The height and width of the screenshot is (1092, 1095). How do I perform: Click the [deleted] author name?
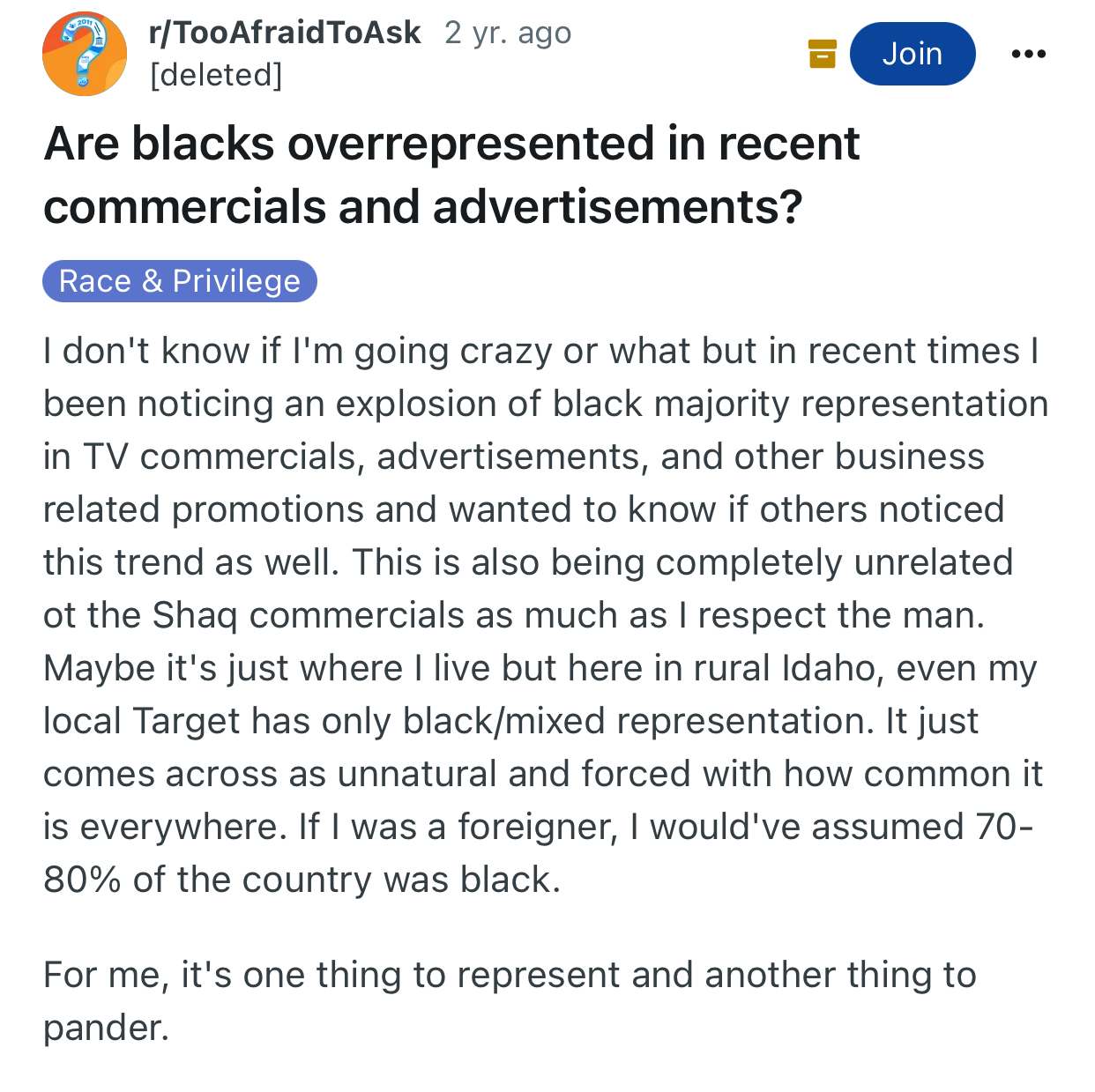click(x=217, y=75)
